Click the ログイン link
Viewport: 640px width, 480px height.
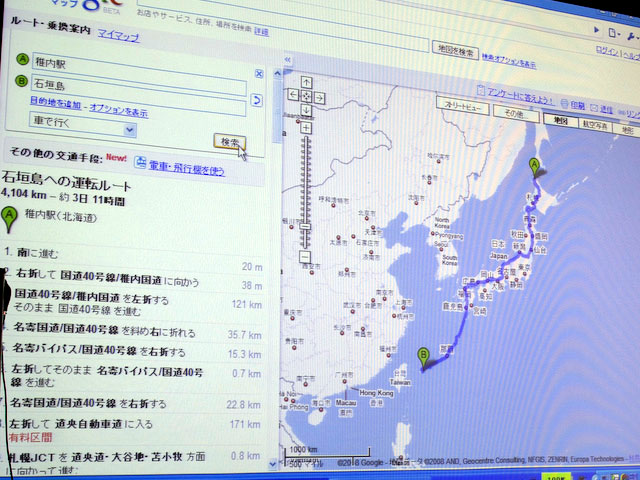[x=608, y=50]
